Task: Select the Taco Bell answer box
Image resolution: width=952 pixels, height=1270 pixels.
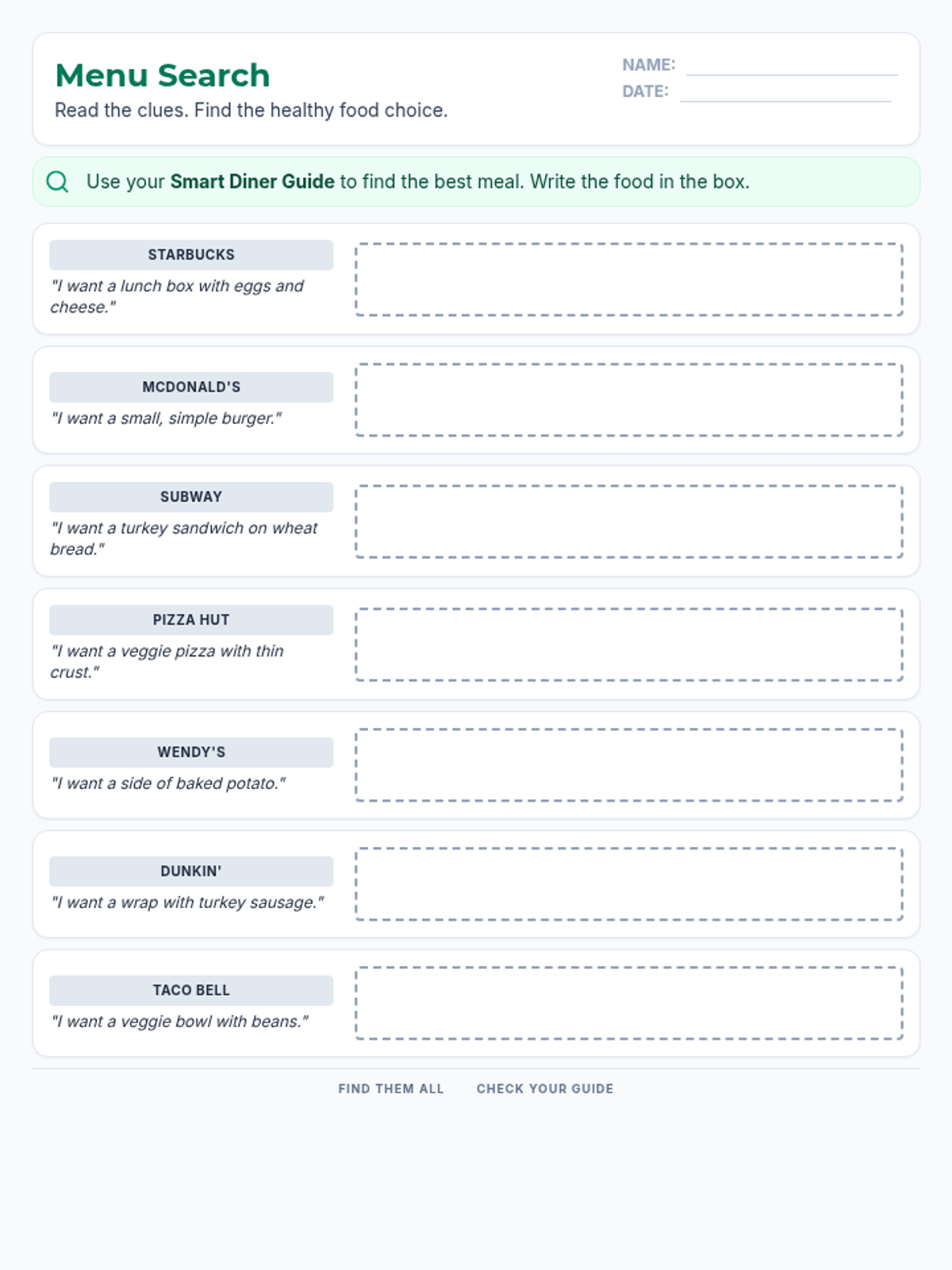Action: pyautogui.click(x=629, y=1003)
